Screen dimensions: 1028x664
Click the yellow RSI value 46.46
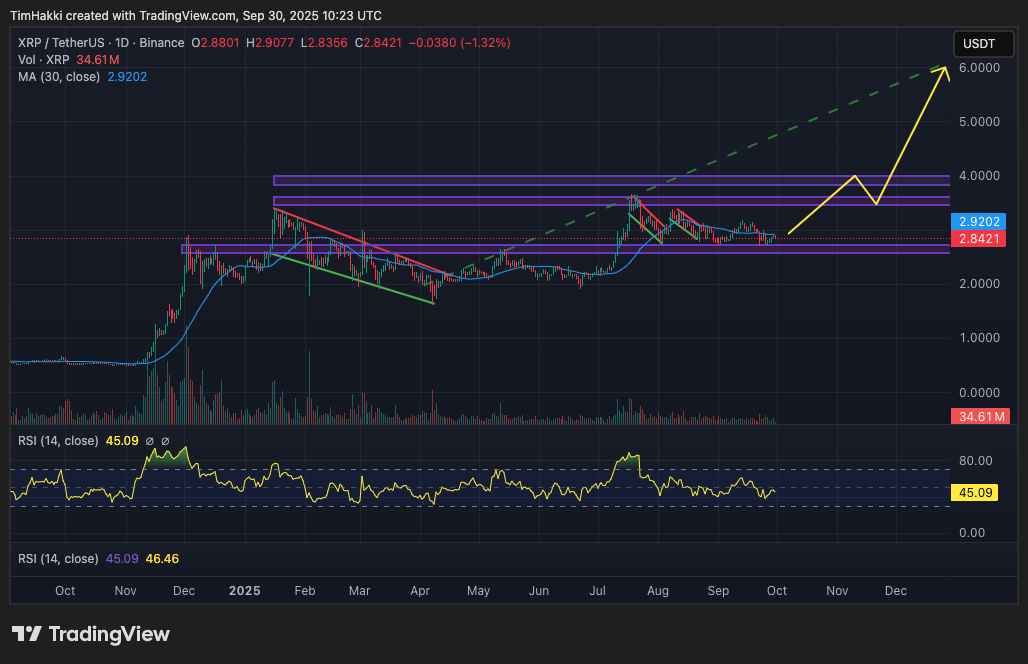click(160, 559)
